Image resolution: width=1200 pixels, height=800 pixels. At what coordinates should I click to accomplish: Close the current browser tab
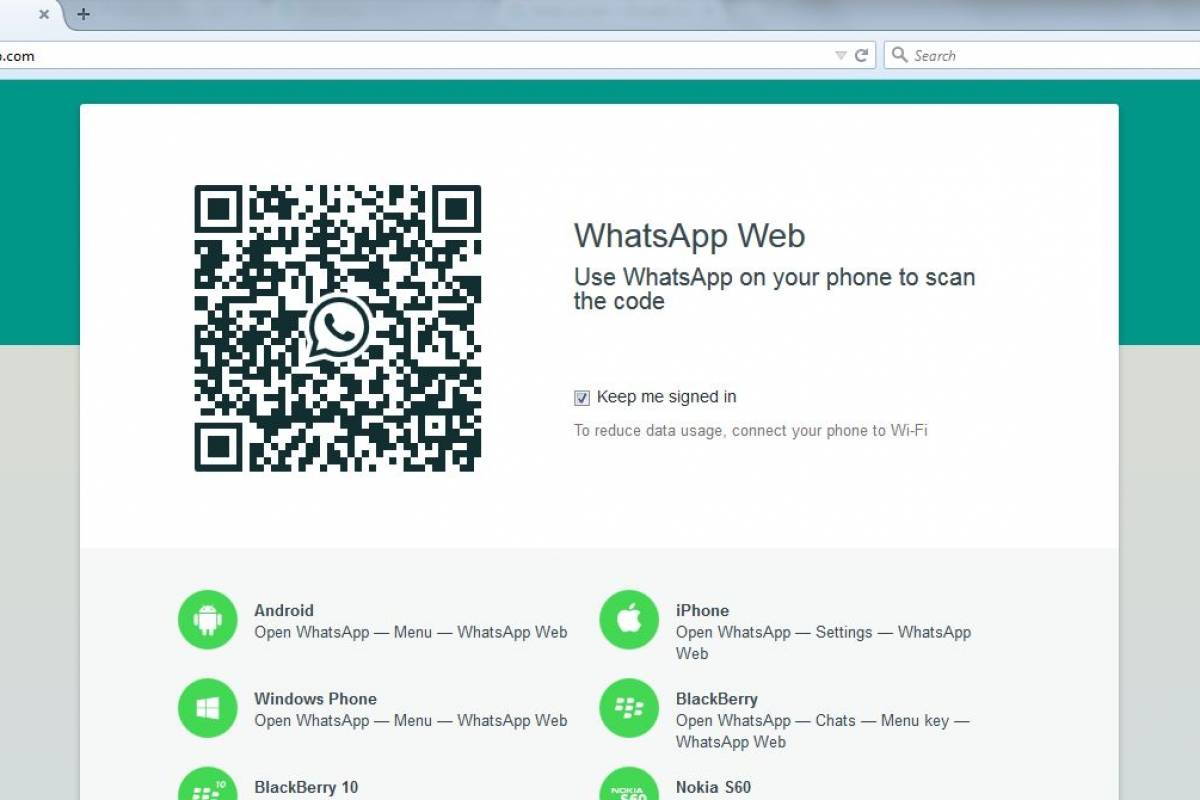point(44,14)
